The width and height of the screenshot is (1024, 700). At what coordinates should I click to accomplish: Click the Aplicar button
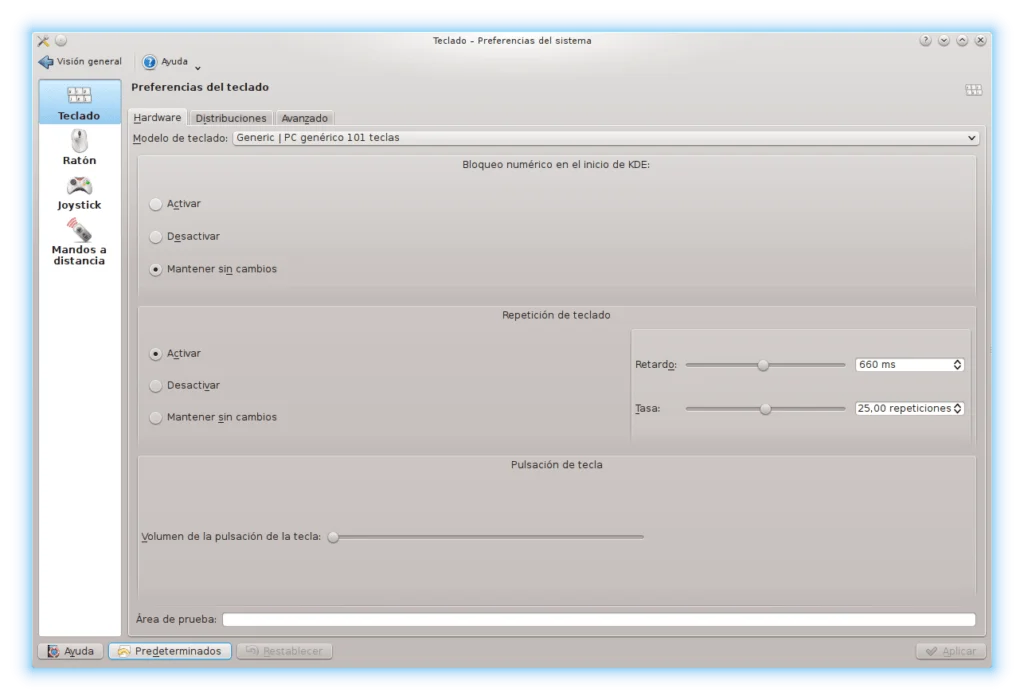pos(950,651)
